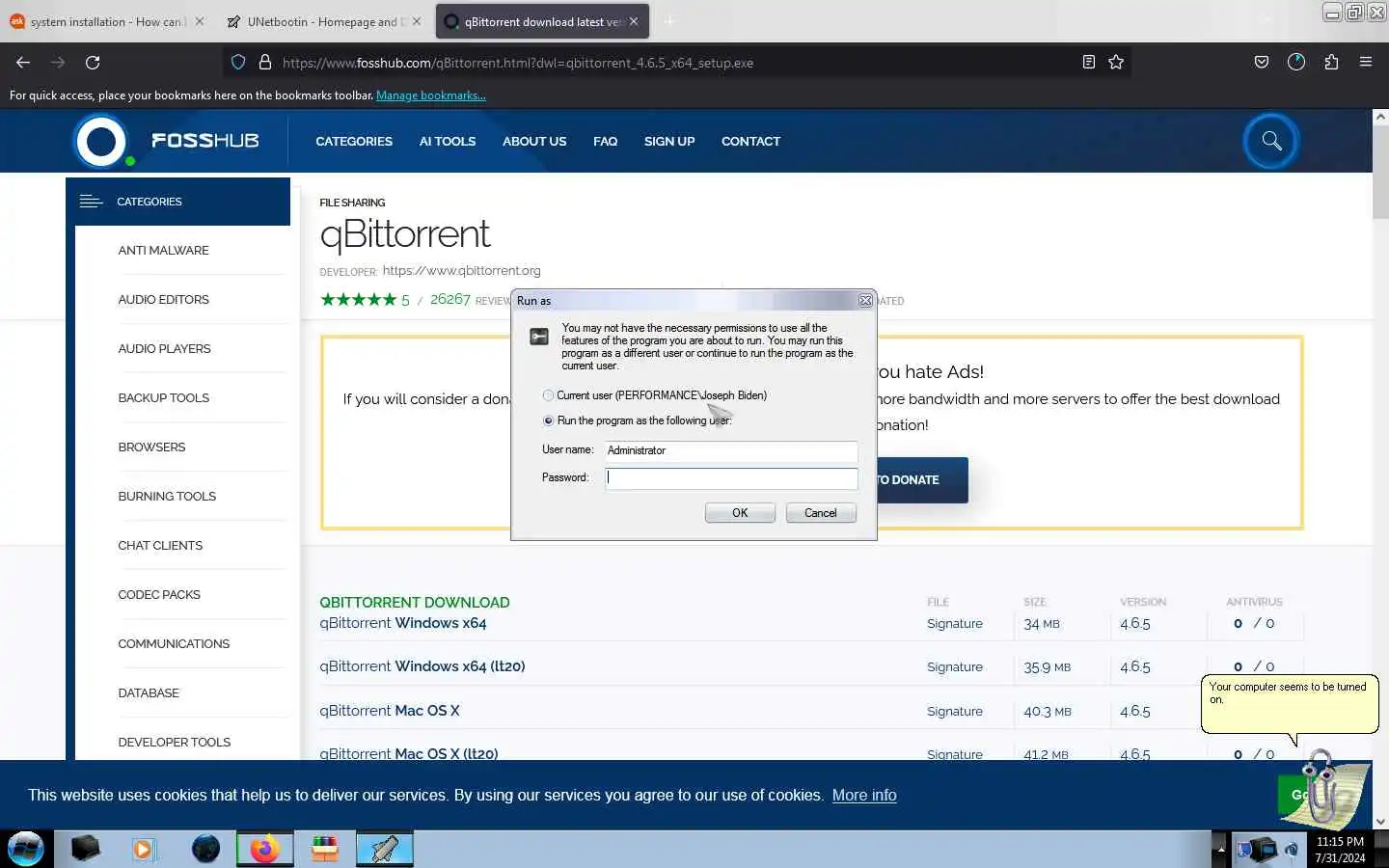Open AI TOOLS nav item
1389x868 pixels.
(x=448, y=141)
